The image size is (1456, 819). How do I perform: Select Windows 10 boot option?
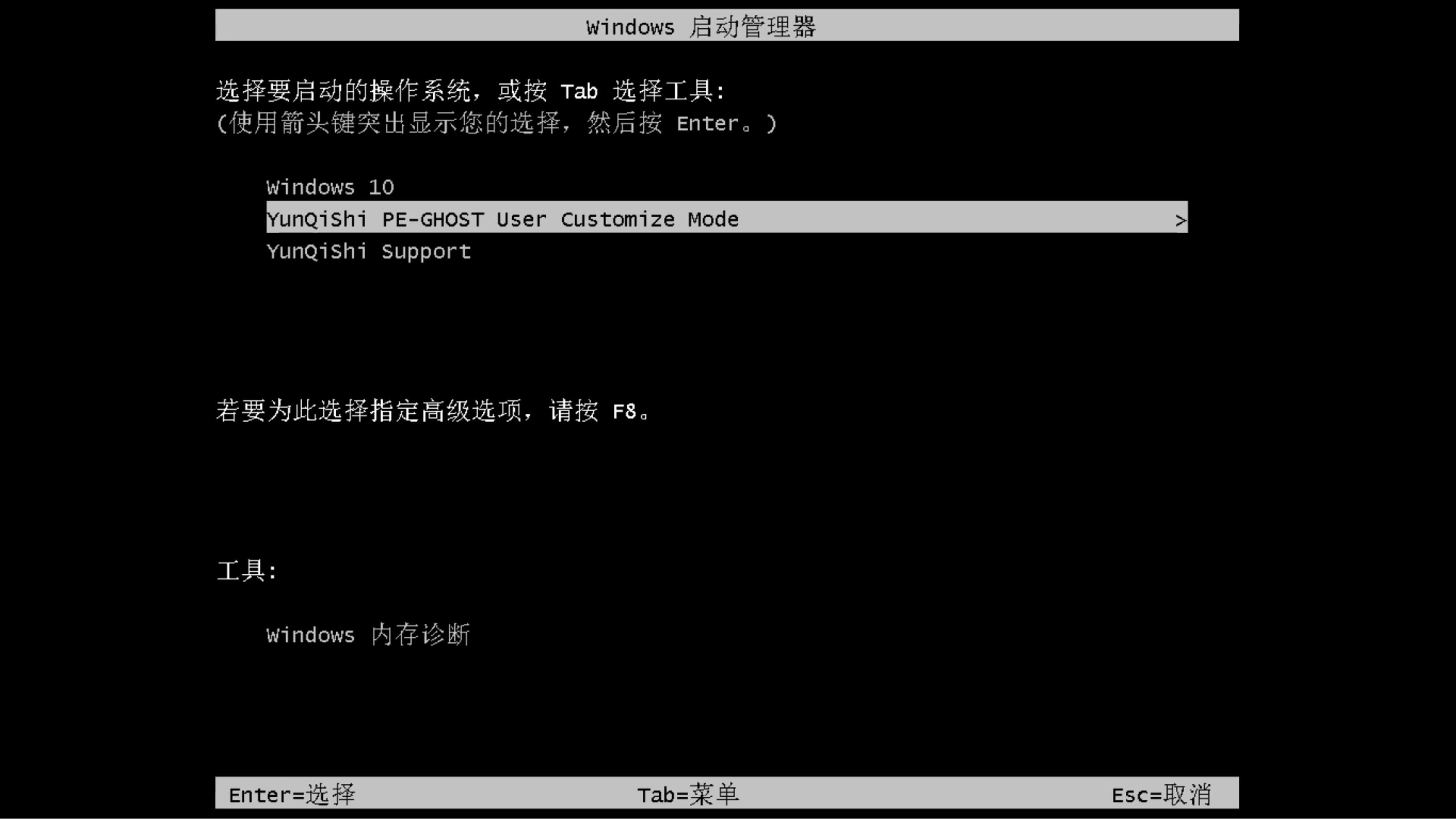pyautogui.click(x=329, y=187)
